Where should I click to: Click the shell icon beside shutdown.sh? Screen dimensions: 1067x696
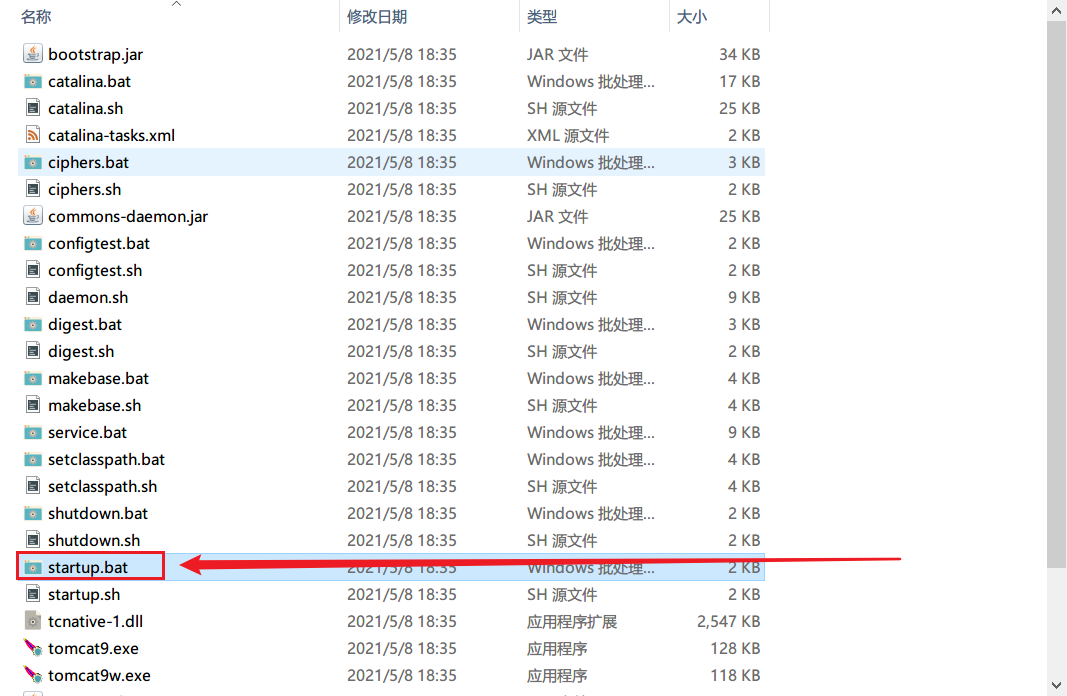(x=31, y=540)
